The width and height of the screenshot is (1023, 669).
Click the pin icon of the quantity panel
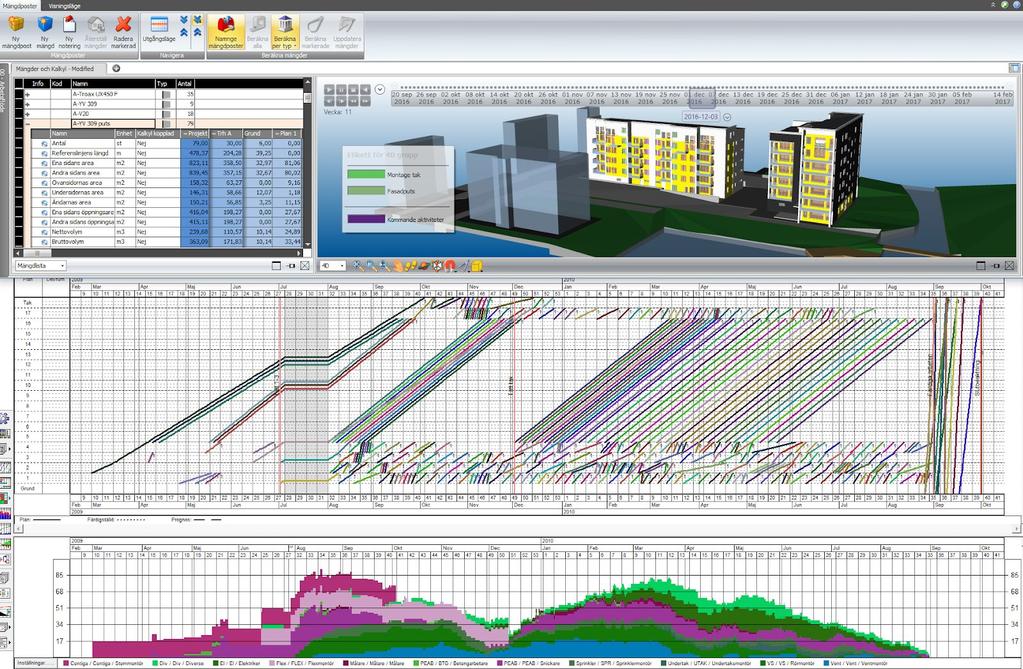pos(290,266)
